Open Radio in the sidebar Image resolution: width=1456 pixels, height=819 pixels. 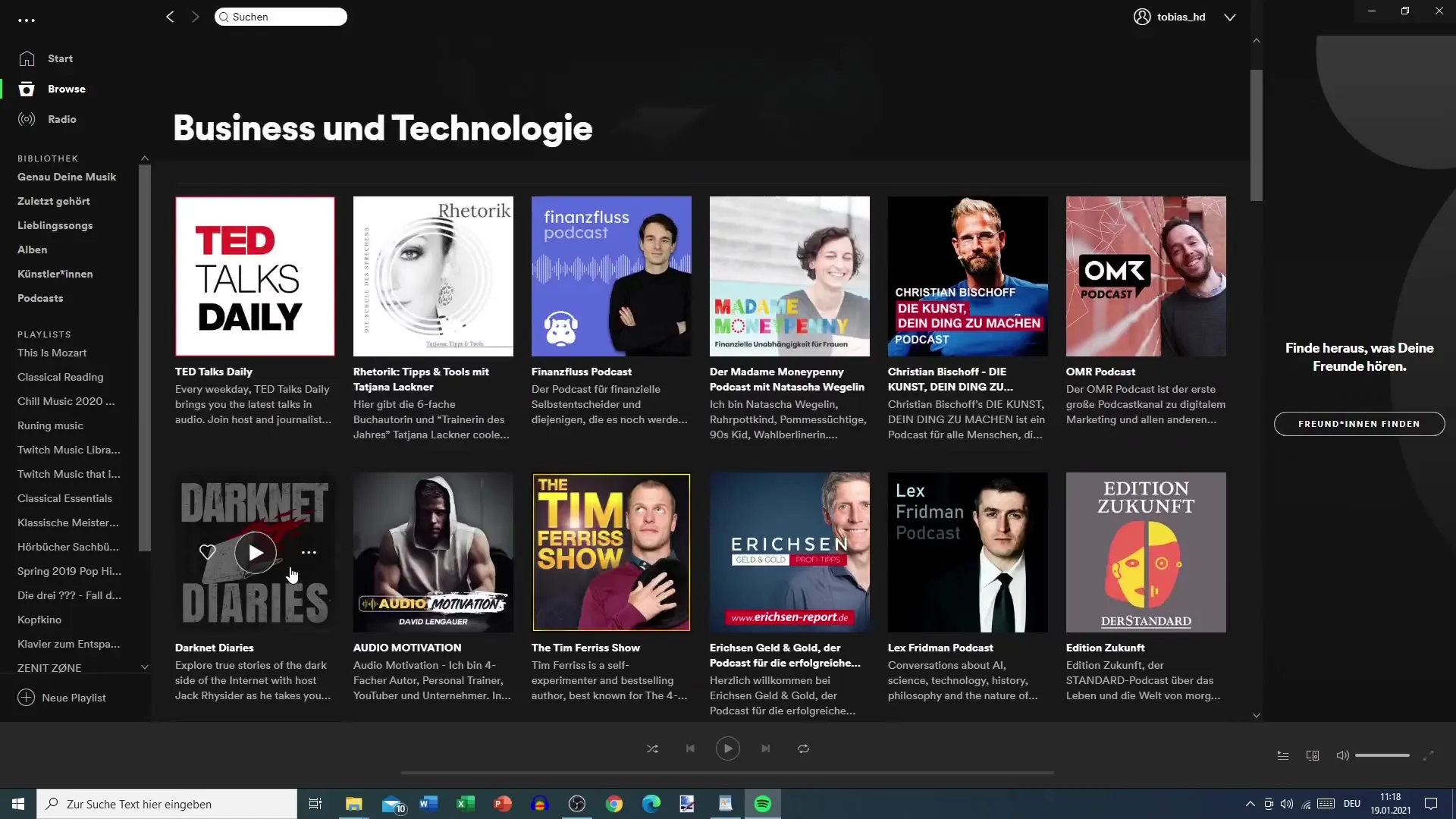pos(61,119)
